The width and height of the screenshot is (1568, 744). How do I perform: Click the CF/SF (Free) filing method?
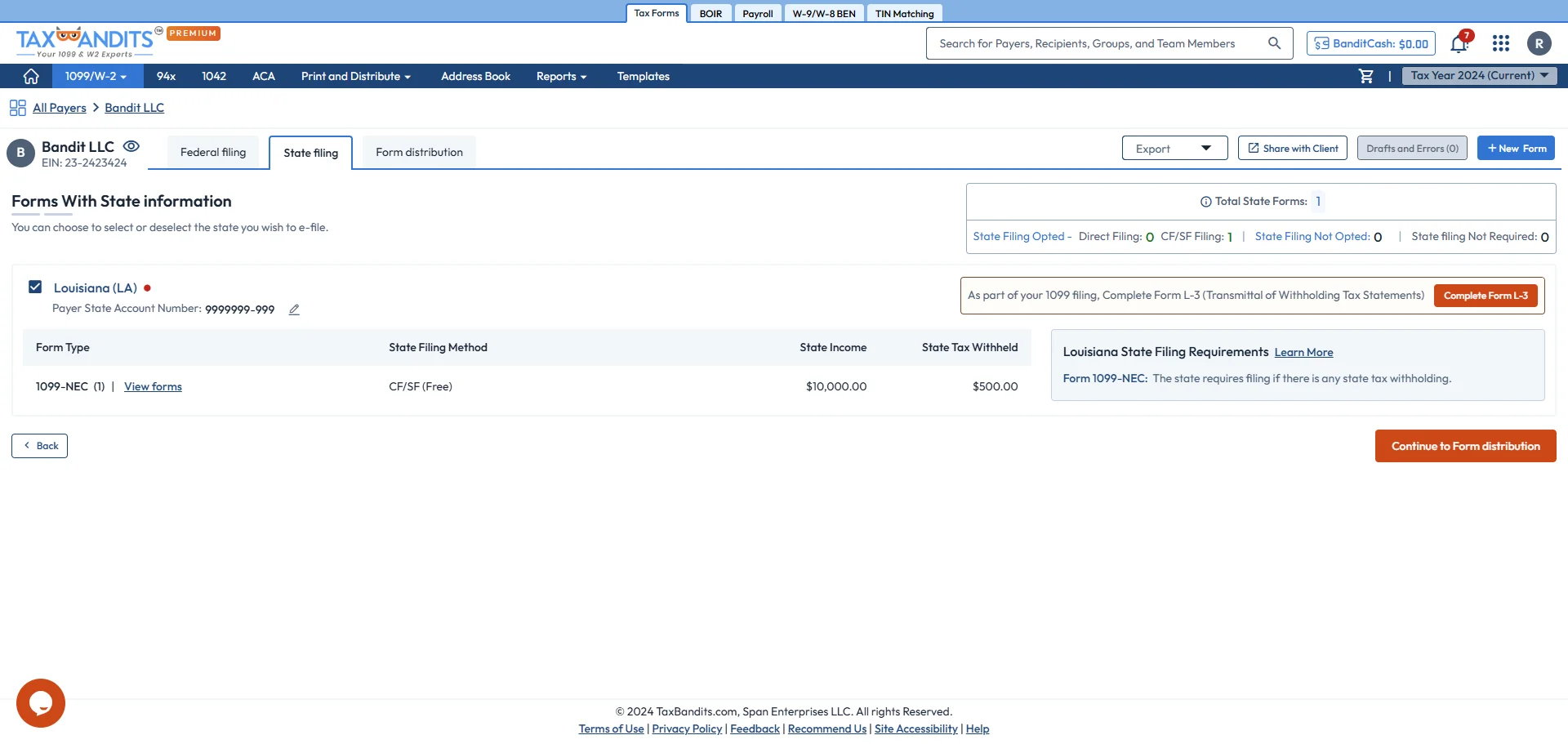tap(420, 387)
